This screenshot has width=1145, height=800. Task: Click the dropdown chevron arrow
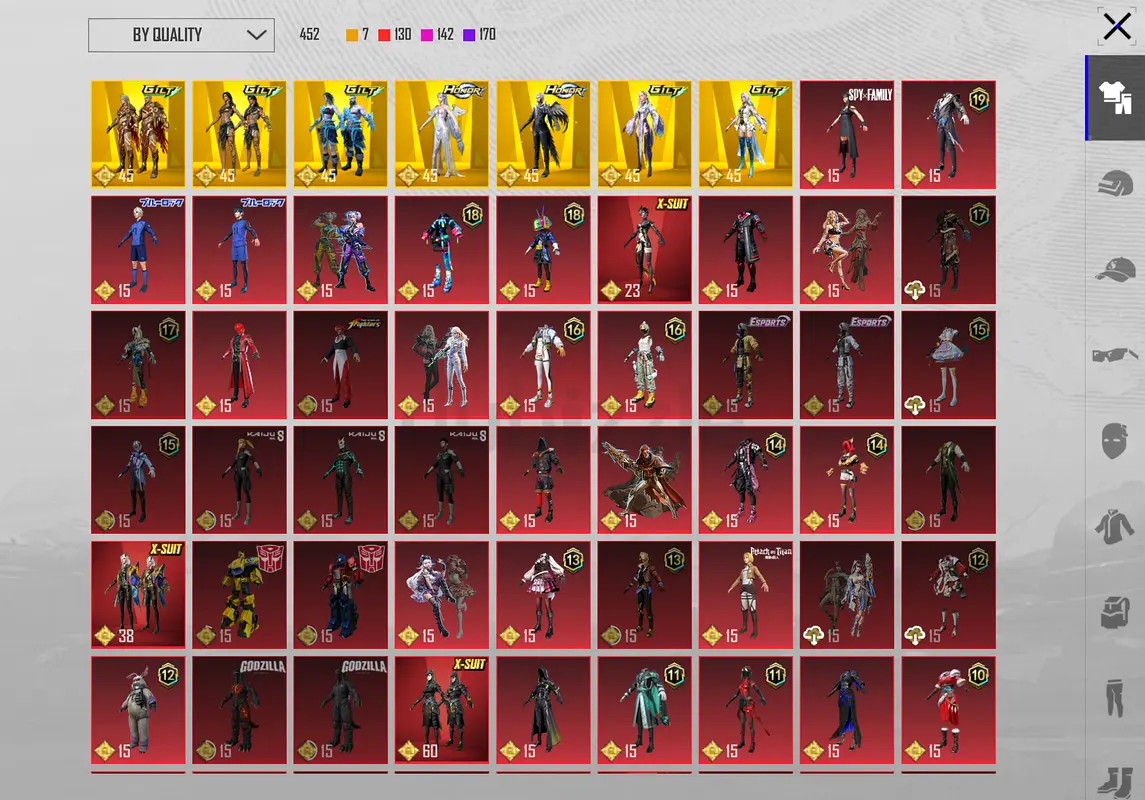click(x=256, y=35)
